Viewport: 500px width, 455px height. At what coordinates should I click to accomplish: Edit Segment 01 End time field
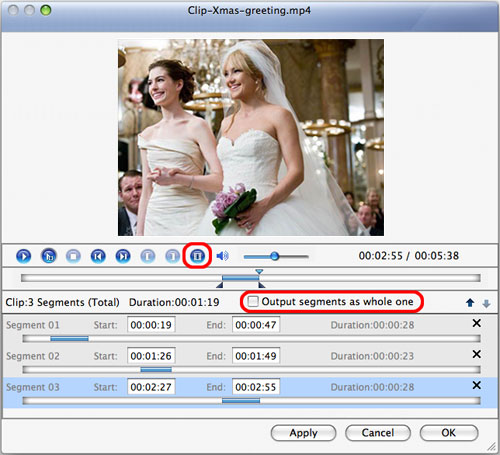coord(256,325)
